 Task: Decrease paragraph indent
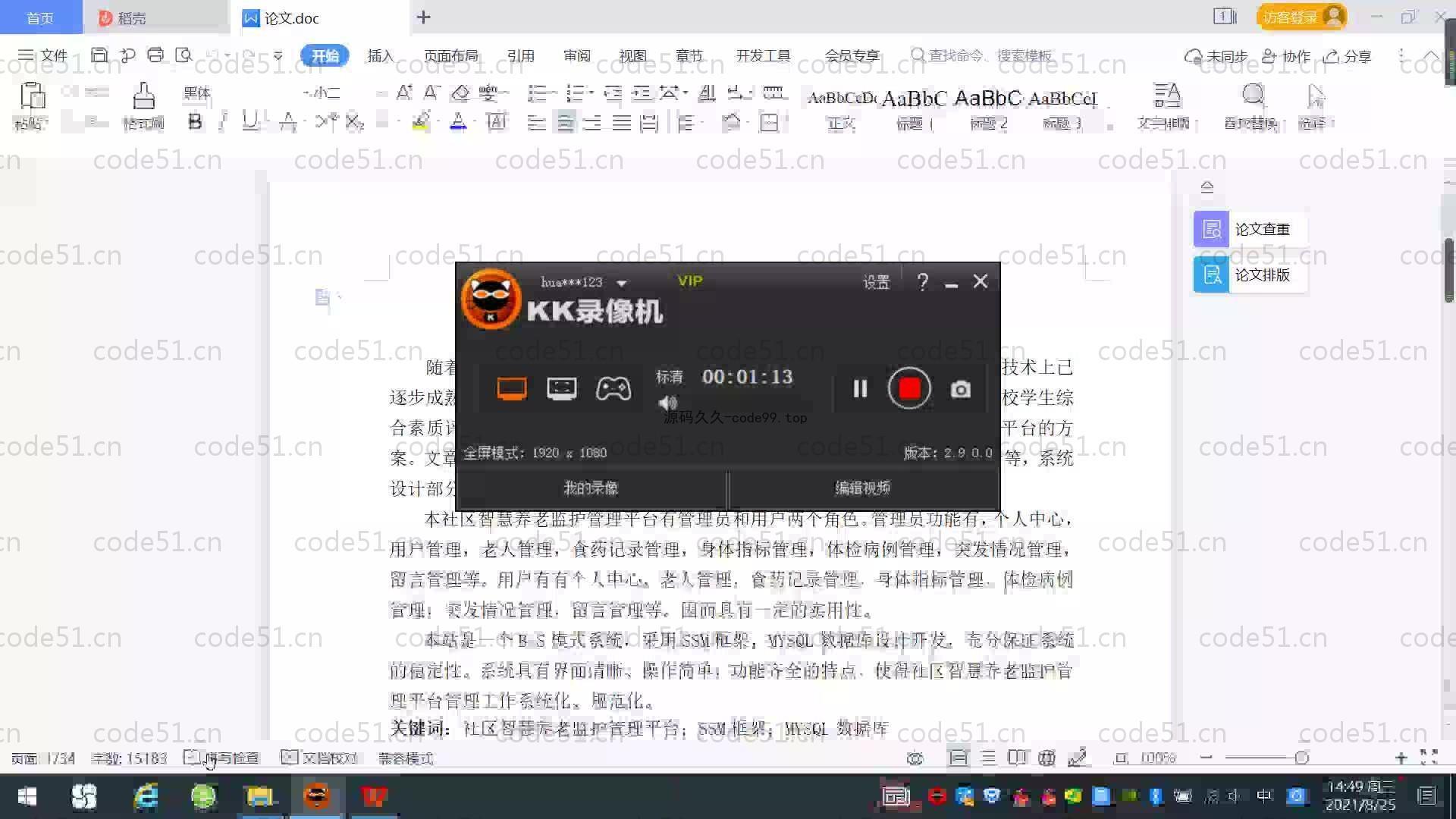(x=613, y=93)
